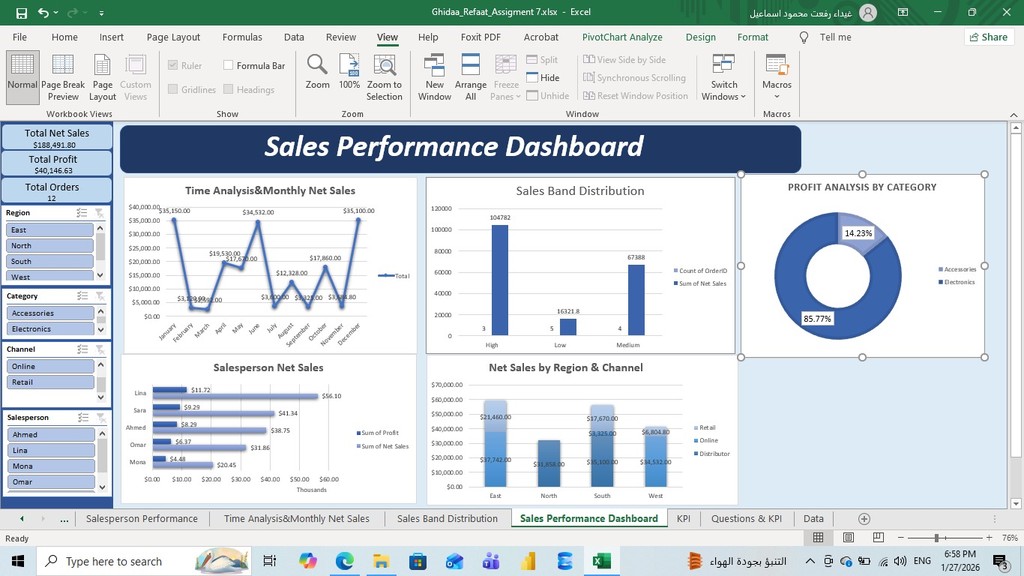Viewport: 1024px width, 576px height.
Task: Clear filter on Category slicer
Action: tap(99, 296)
